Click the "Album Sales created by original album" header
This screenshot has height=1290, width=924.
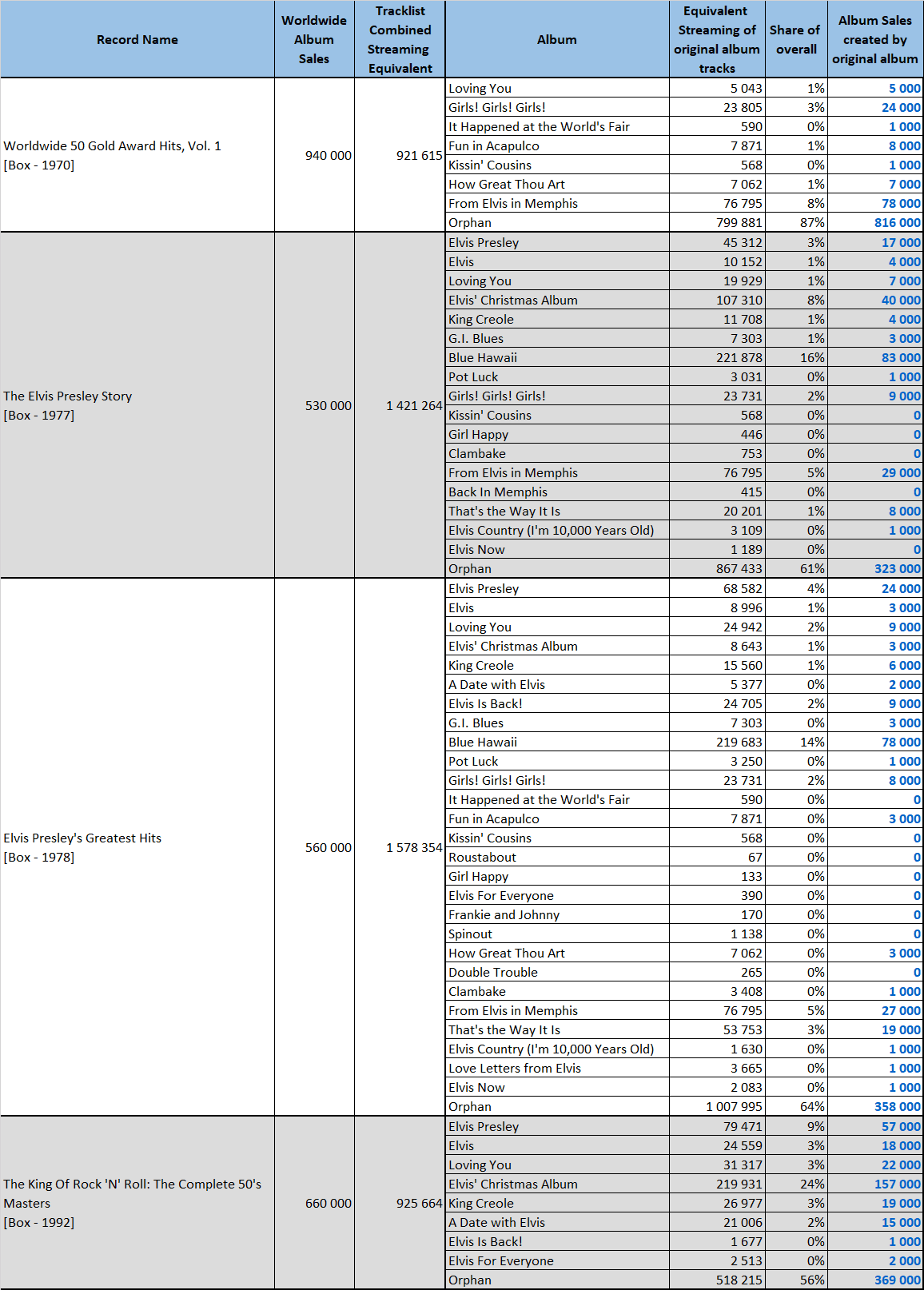pyautogui.click(x=875, y=39)
